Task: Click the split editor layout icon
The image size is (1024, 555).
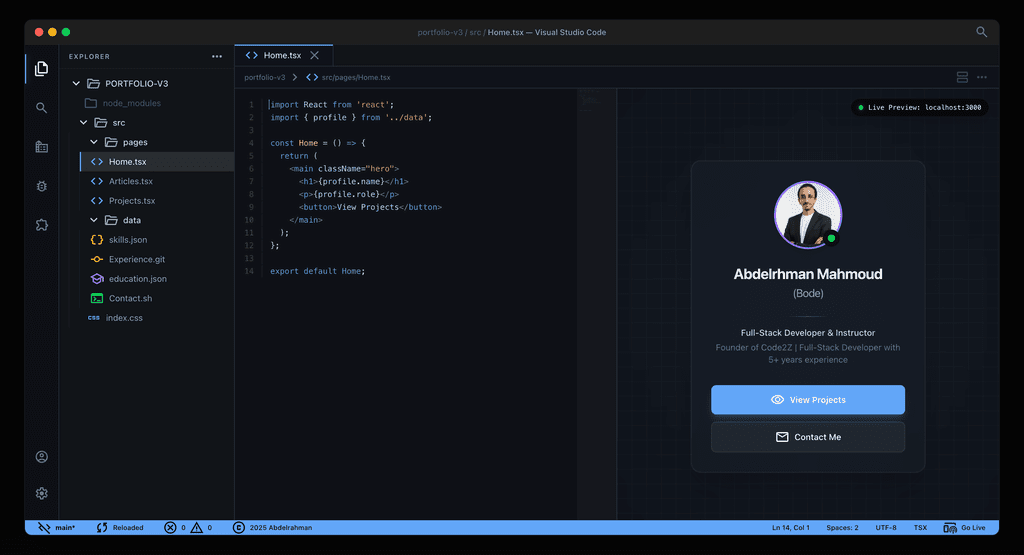Action: click(962, 77)
